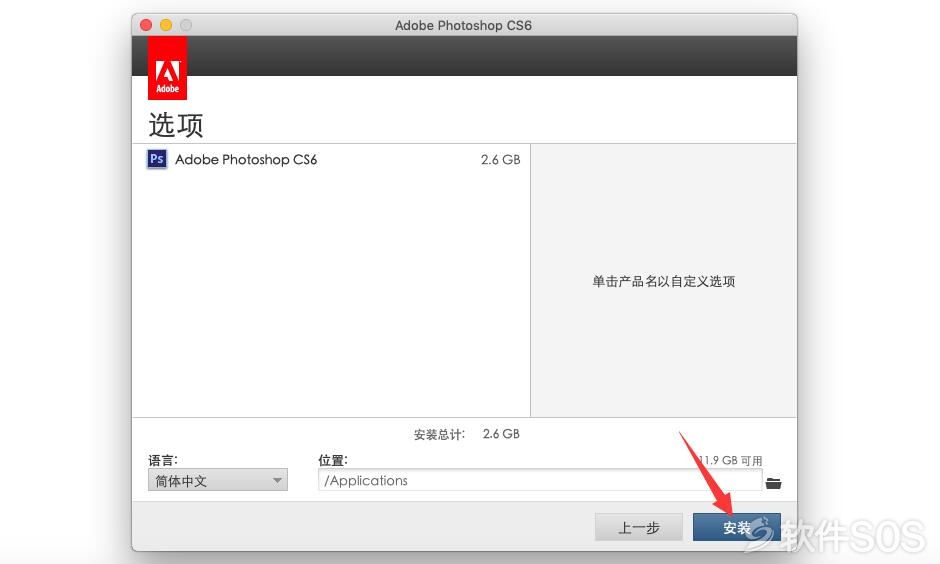Click the 位置 label
Viewport: 940px width, 564px height.
(x=333, y=460)
